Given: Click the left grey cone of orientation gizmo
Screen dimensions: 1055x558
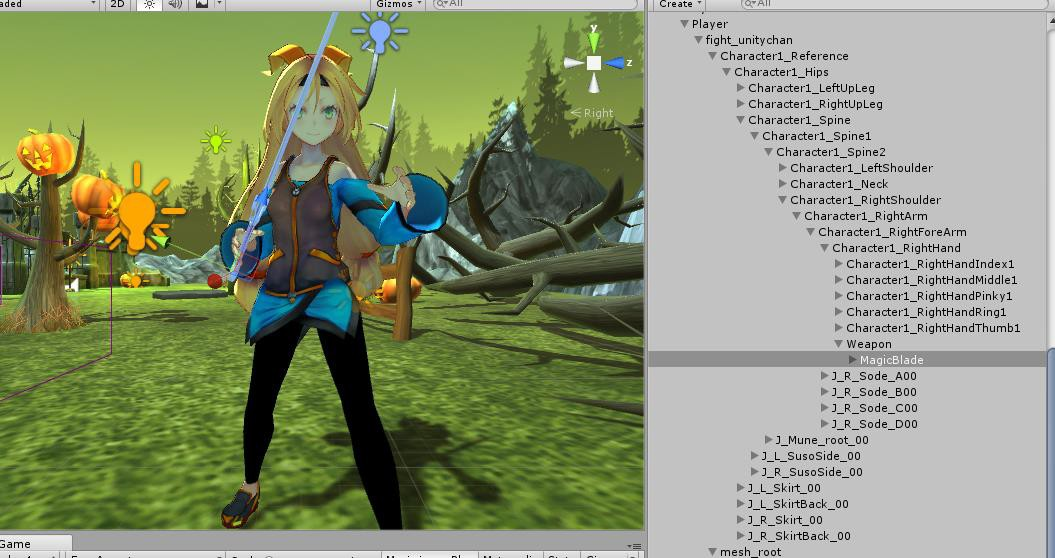Looking at the screenshot, I should pos(573,63).
